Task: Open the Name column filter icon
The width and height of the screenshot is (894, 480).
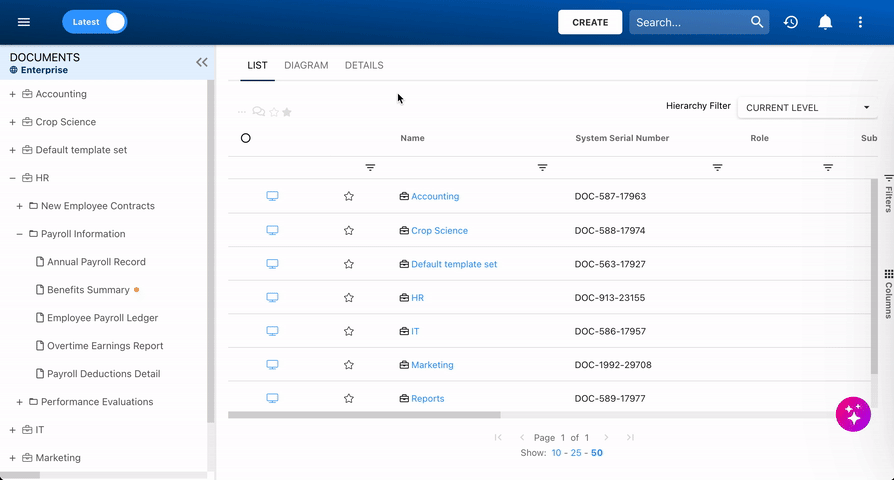Action: (x=542, y=168)
